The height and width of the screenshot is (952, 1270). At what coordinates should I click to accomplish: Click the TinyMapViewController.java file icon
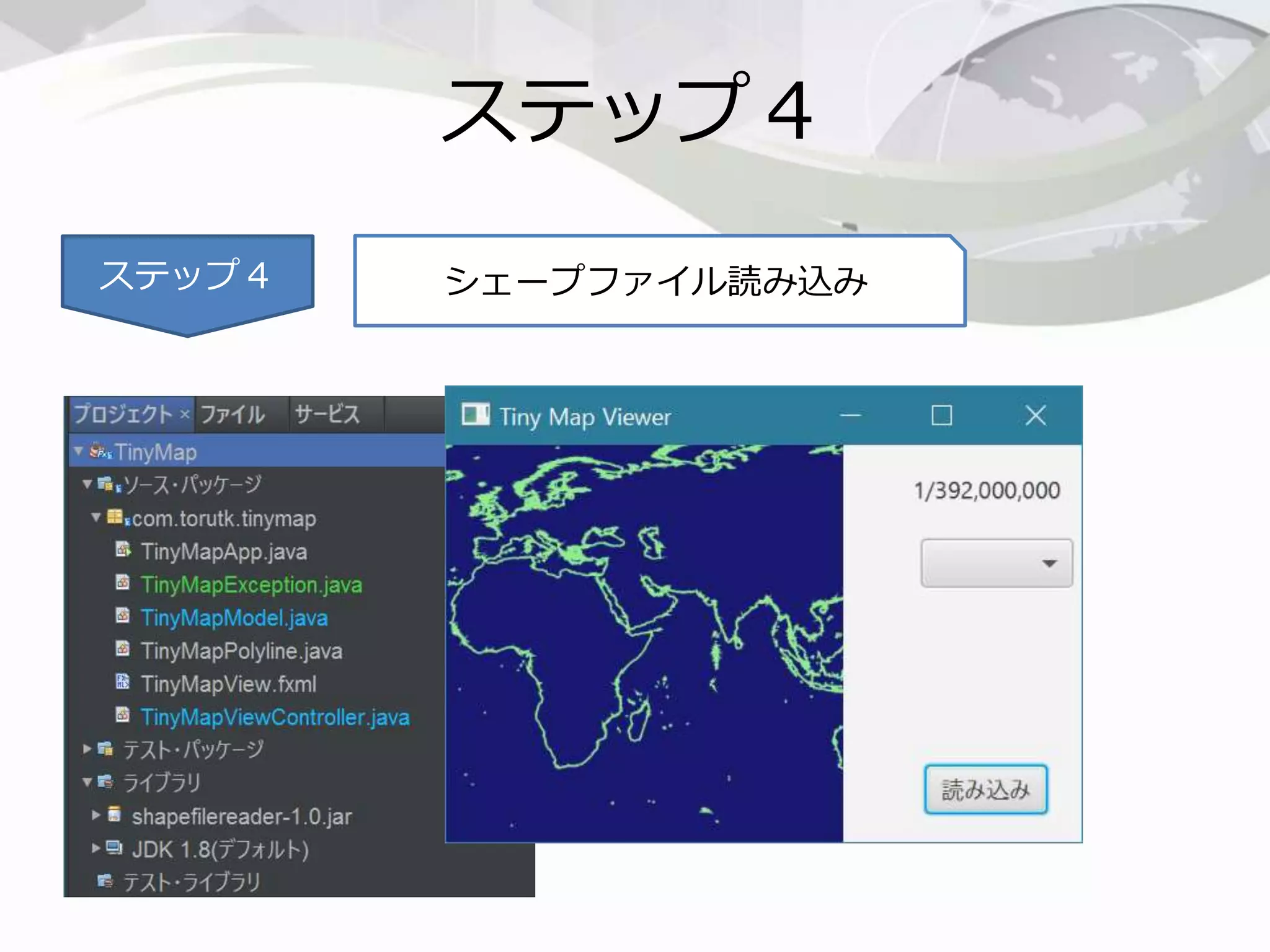coord(123,715)
